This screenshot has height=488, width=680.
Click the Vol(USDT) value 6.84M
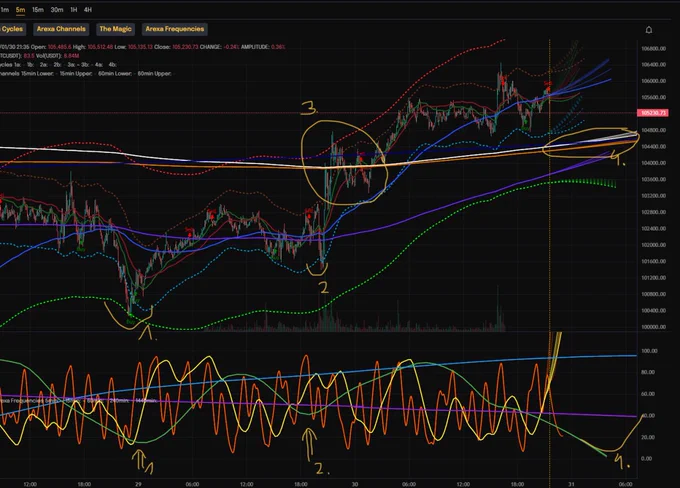coord(72,56)
